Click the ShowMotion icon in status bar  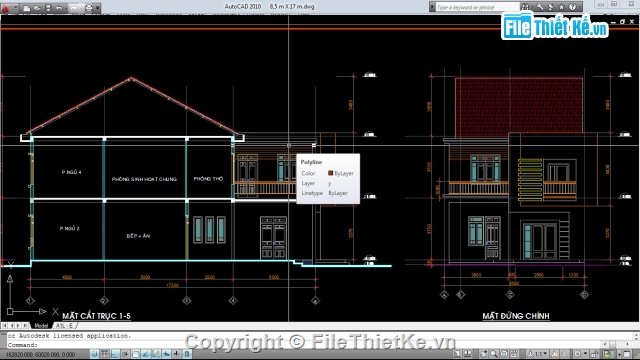[x=513, y=354]
